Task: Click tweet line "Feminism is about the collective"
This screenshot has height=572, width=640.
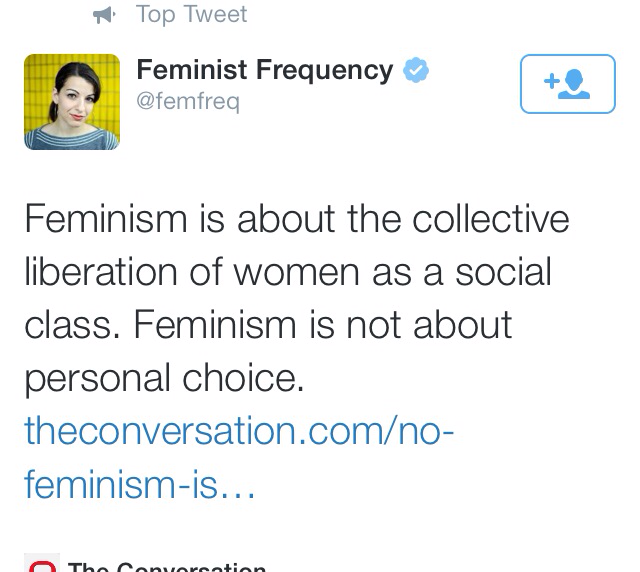Action: pyautogui.click(x=297, y=219)
